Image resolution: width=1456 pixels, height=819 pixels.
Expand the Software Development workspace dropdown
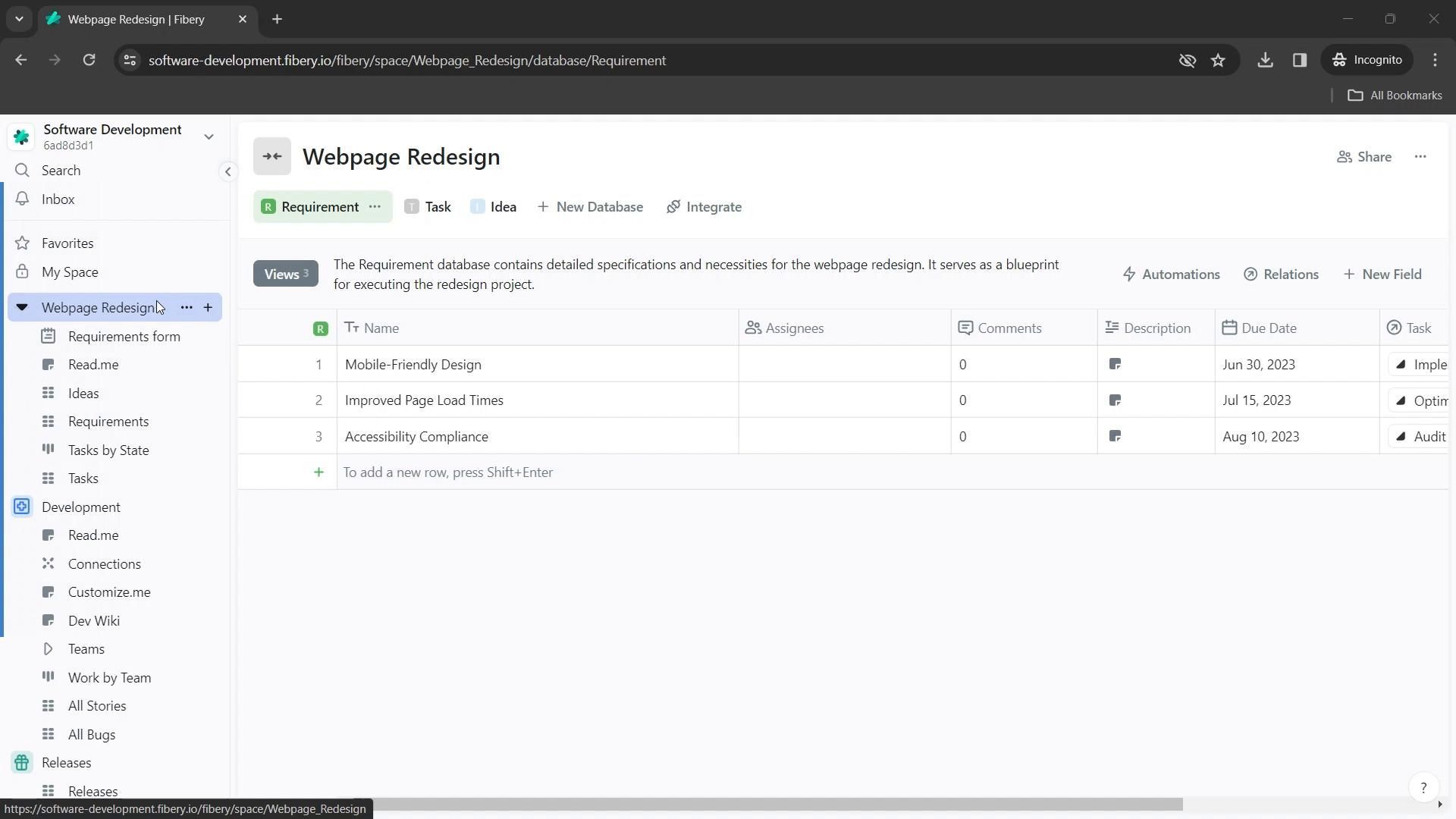(x=209, y=137)
